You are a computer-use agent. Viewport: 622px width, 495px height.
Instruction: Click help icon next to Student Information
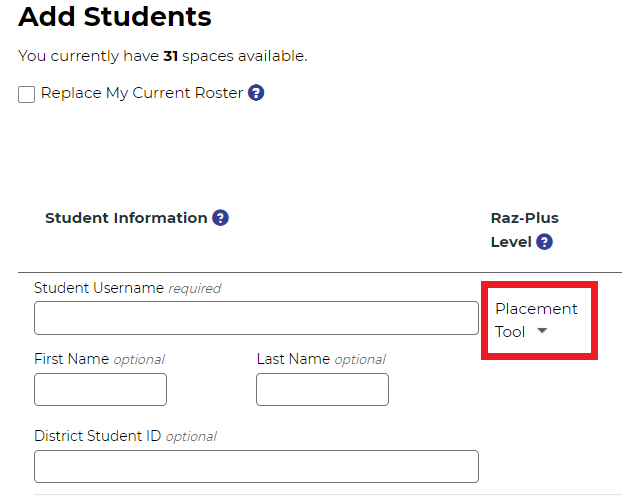pos(221,218)
